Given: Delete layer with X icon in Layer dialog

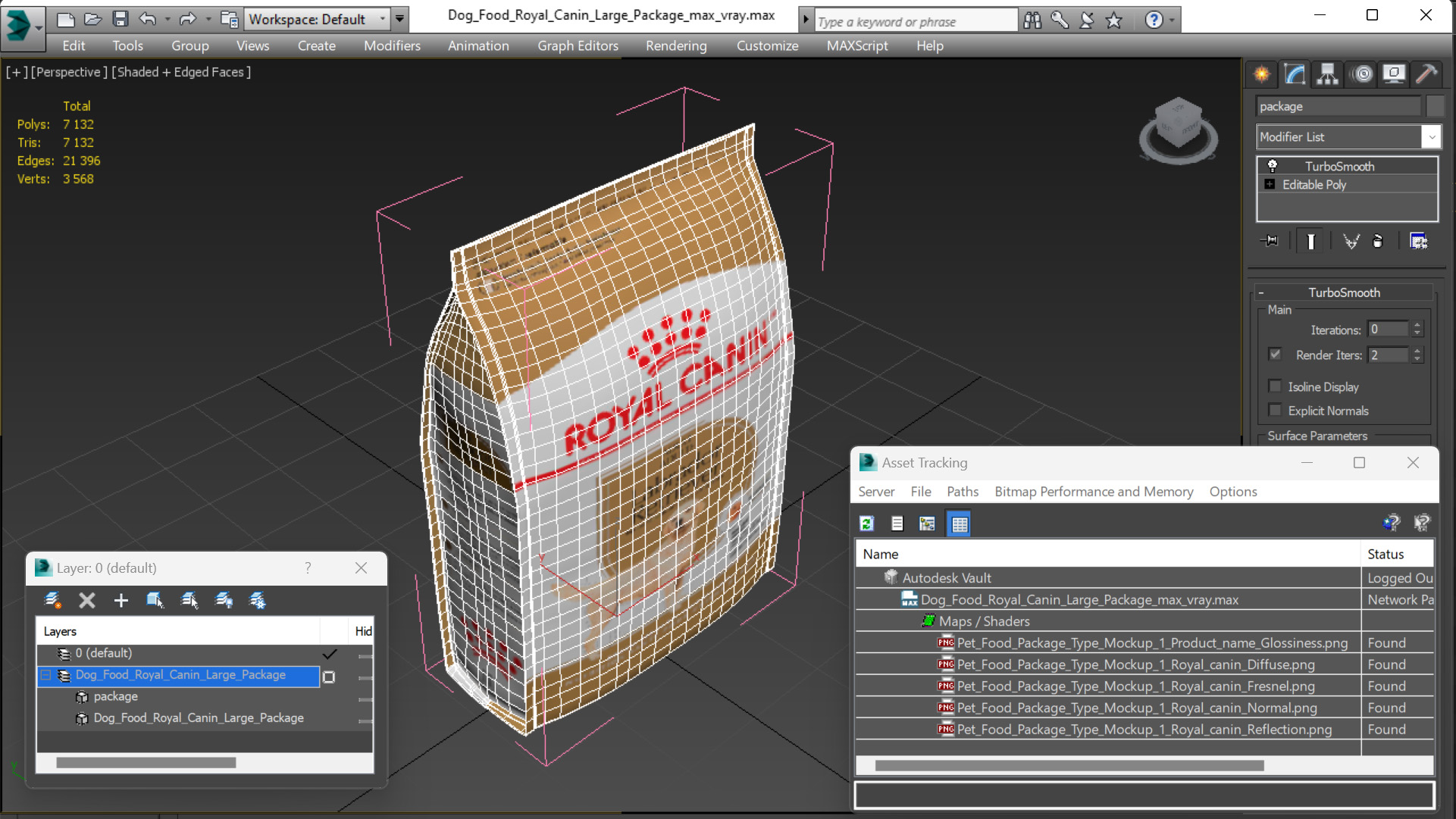Looking at the screenshot, I should (x=87, y=601).
